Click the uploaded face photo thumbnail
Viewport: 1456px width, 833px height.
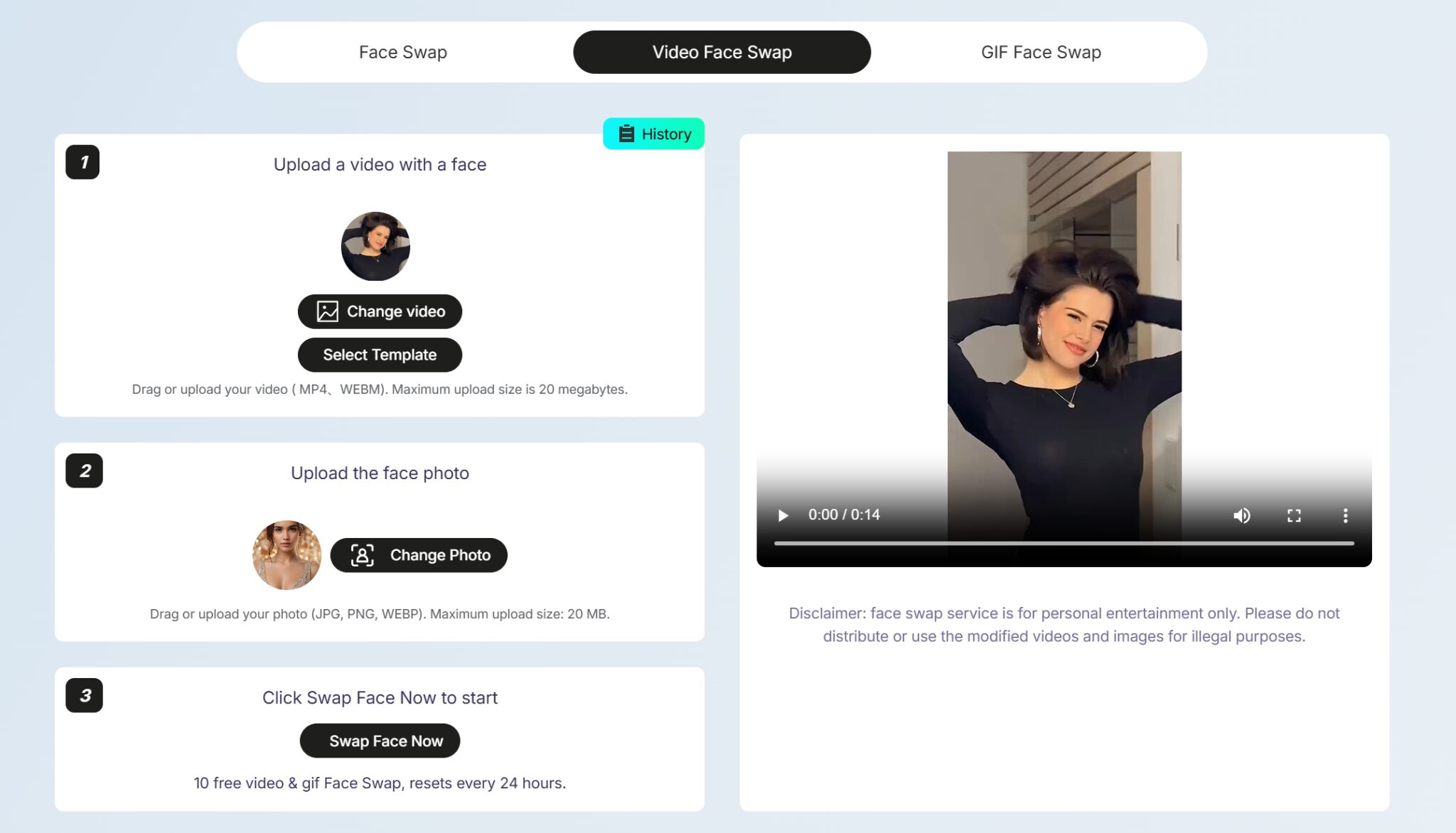pyautogui.click(x=287, y=555)
